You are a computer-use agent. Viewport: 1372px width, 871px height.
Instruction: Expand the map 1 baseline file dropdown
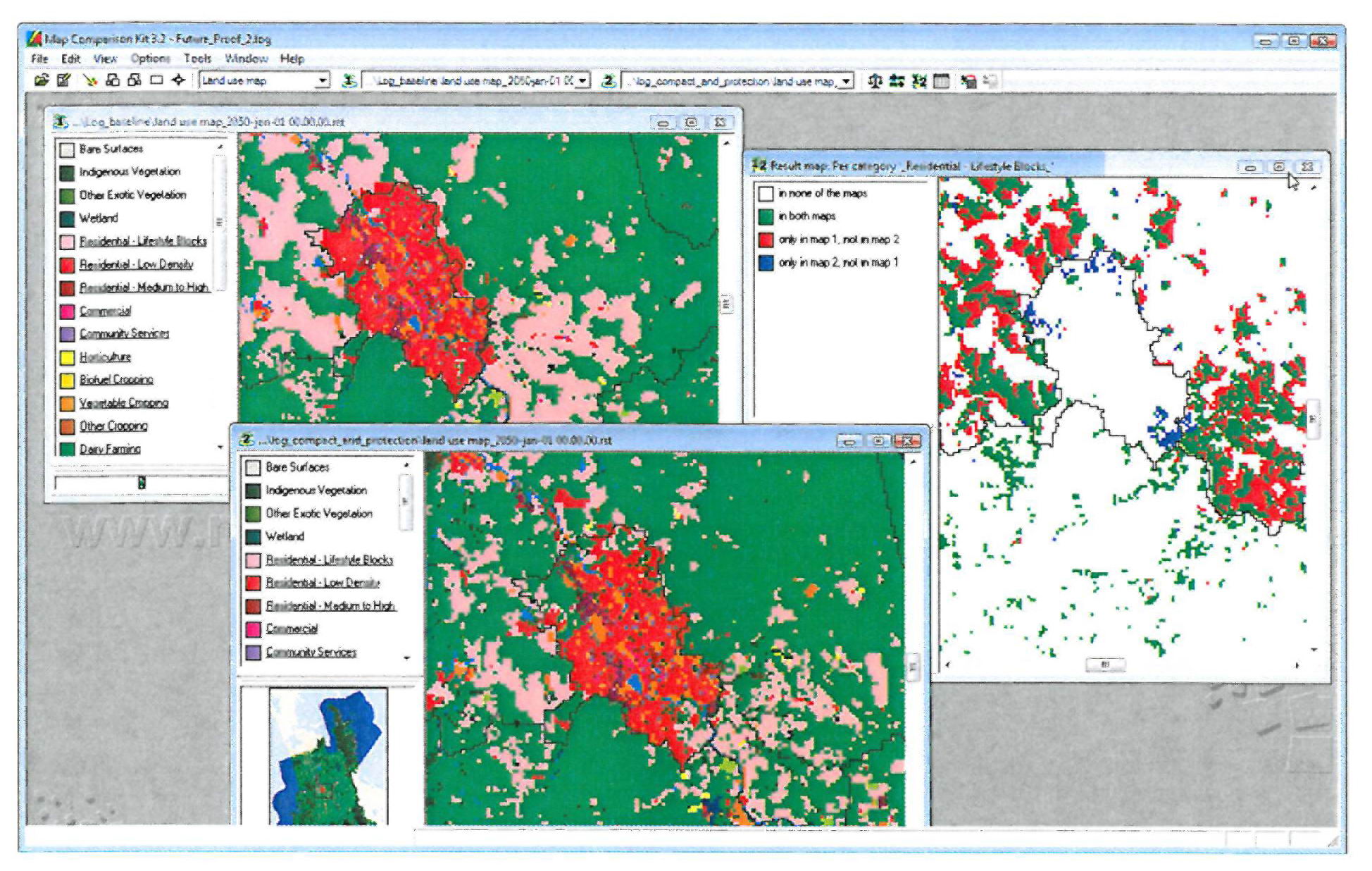point(582,81)
